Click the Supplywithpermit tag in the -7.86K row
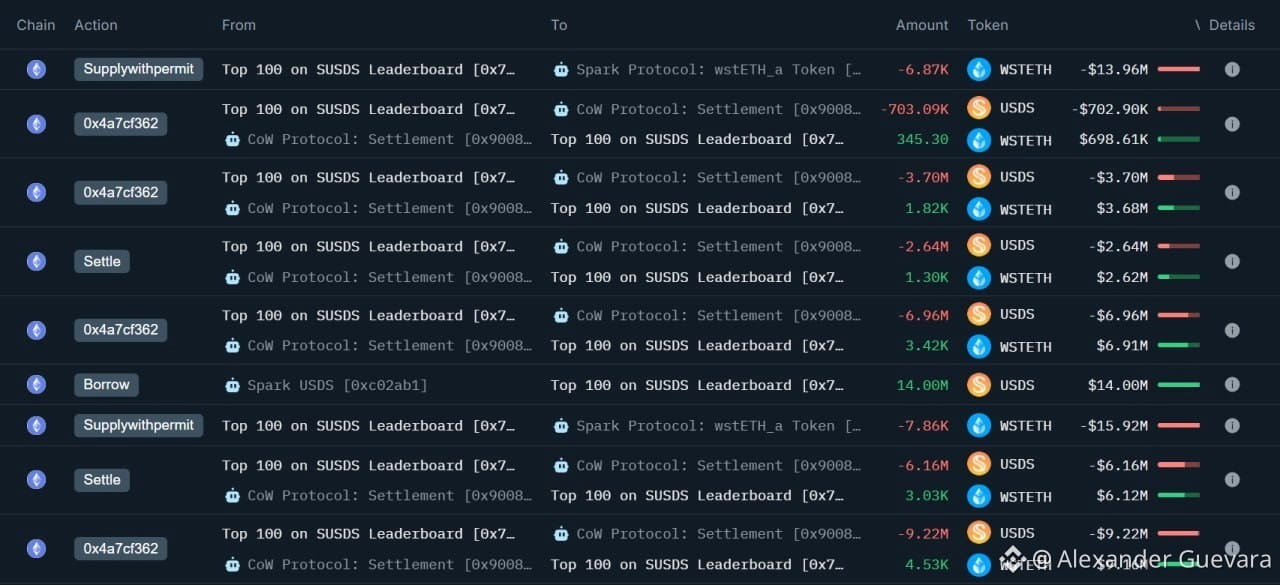The height and width of the screenshot is (585, 1280). 139,425
